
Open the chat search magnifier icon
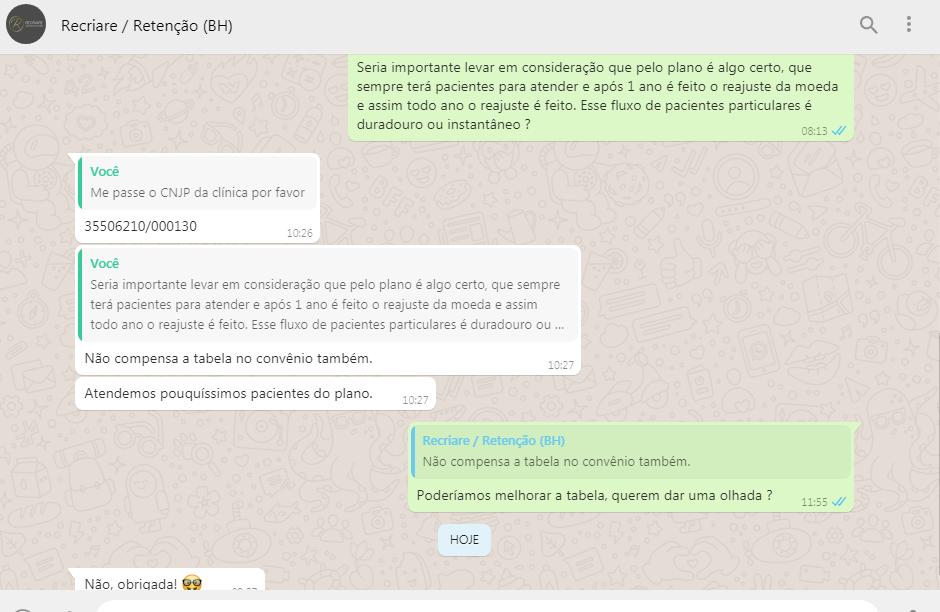[868, 25]
